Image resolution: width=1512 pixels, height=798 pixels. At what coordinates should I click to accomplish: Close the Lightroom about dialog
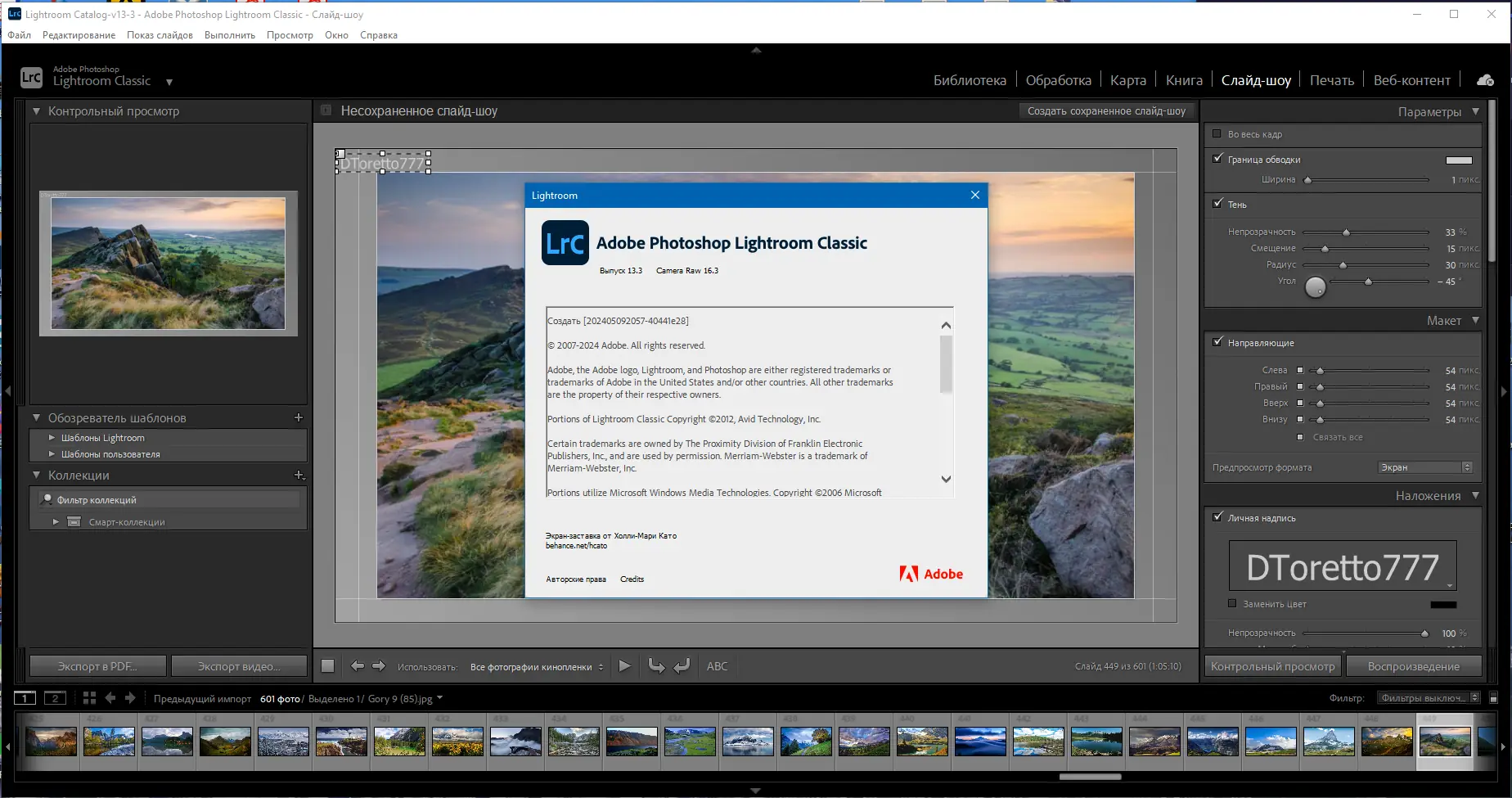click(x=974, y=195)
